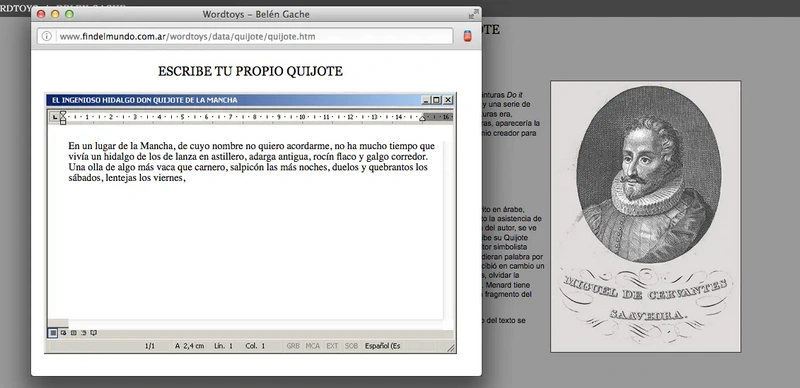
Task: Click the tab-stop selector at ruler's left end
Action: pos(54,117)
